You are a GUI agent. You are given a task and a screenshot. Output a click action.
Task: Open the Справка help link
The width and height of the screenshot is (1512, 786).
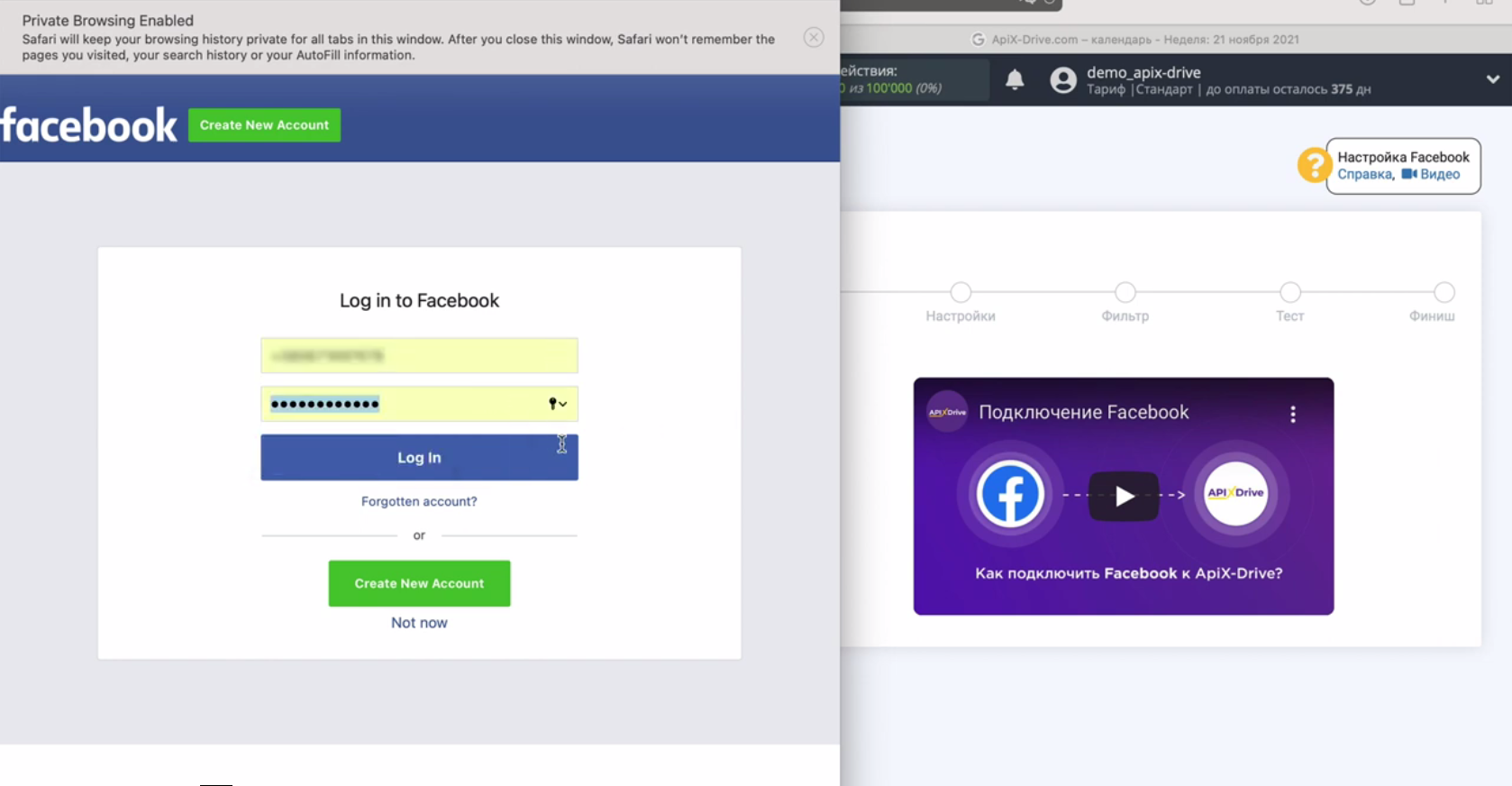(1365, 175)
